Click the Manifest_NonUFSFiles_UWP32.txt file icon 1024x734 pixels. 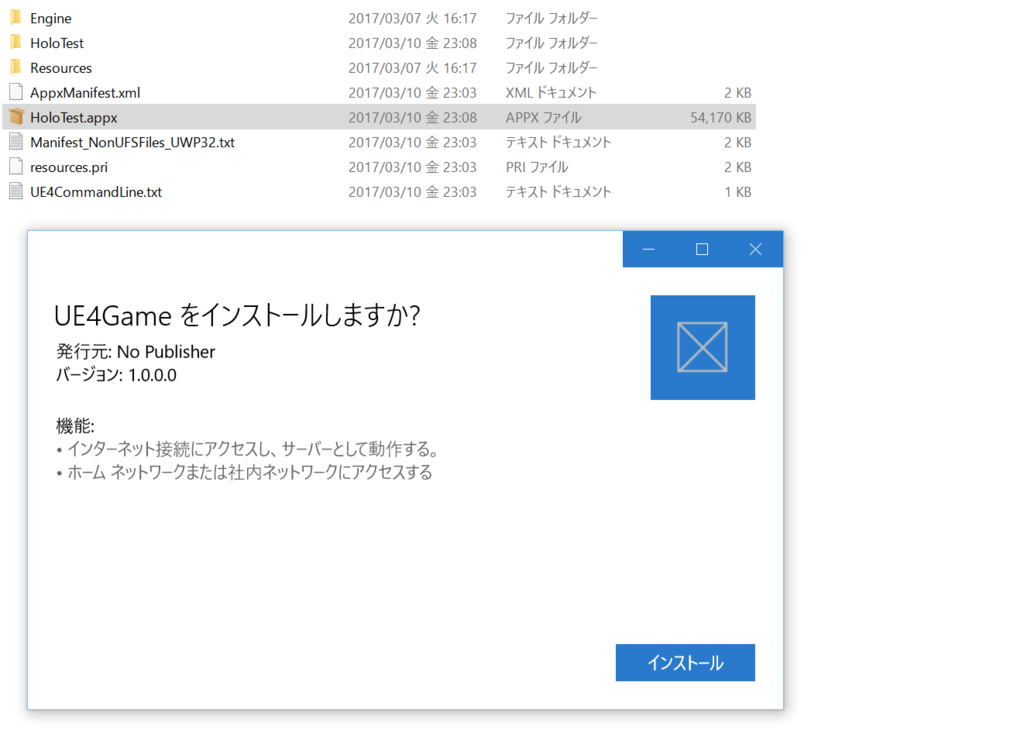16,142
